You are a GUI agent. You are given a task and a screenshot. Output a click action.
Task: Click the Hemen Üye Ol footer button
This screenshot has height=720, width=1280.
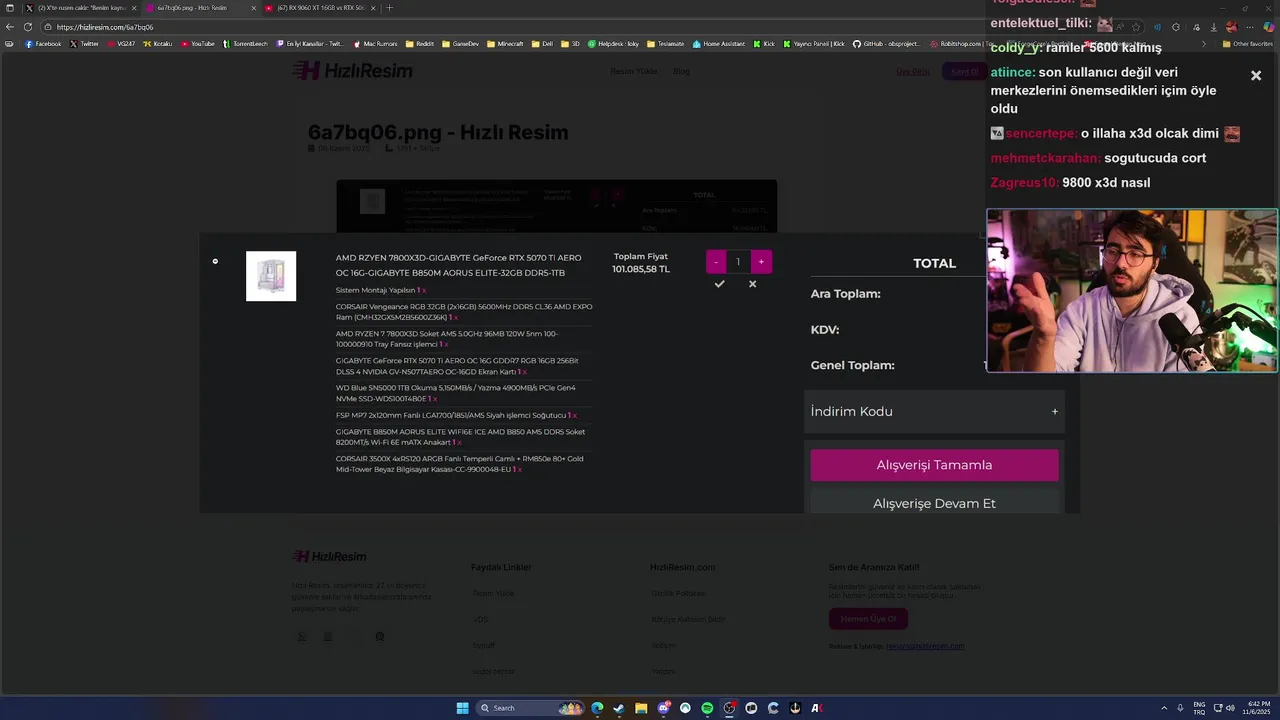point(868,619)
